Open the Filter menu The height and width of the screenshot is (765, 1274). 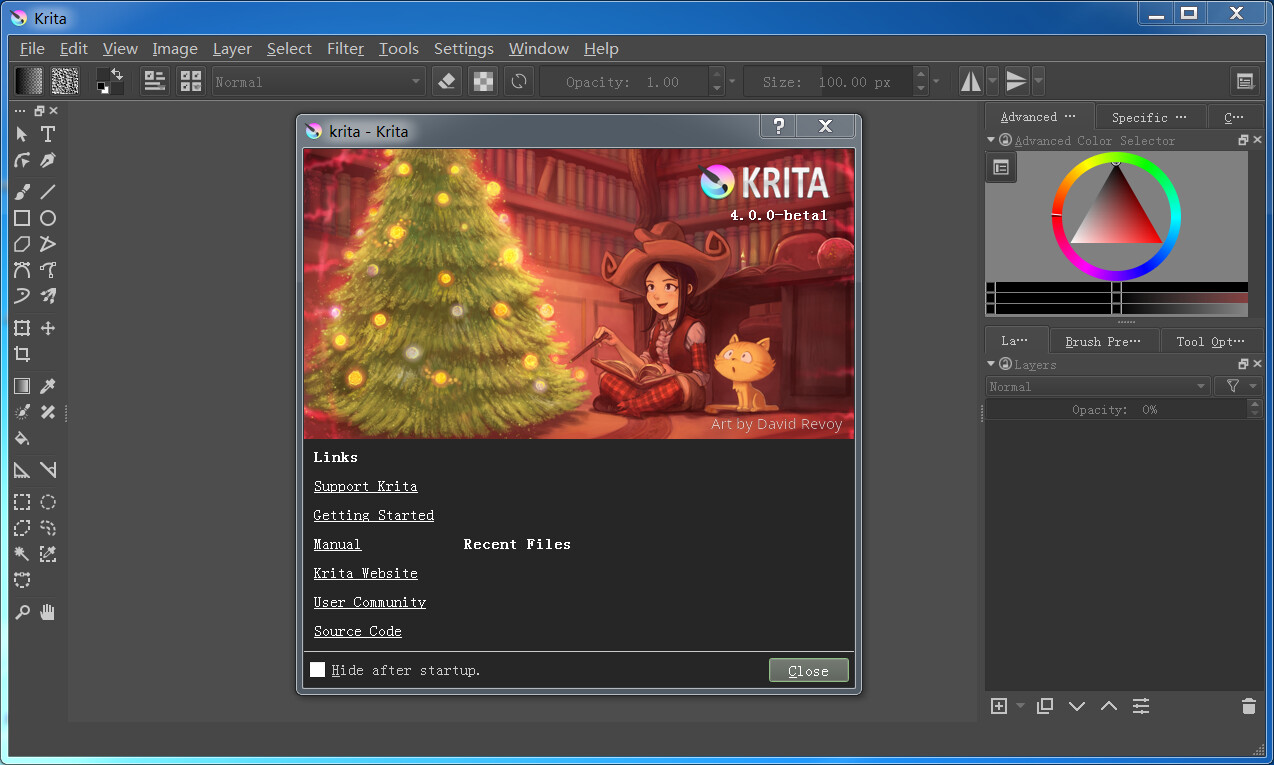click(345, 49)
